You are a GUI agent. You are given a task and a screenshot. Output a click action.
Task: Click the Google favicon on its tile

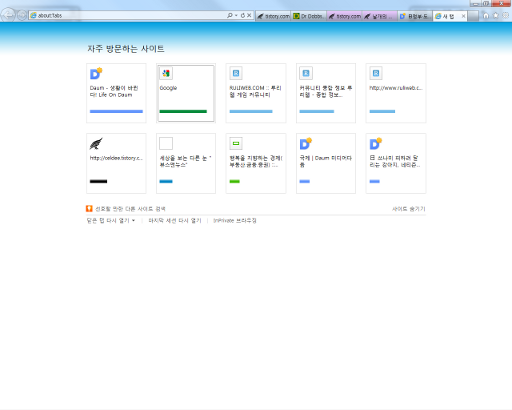click(x=166, y=73)
